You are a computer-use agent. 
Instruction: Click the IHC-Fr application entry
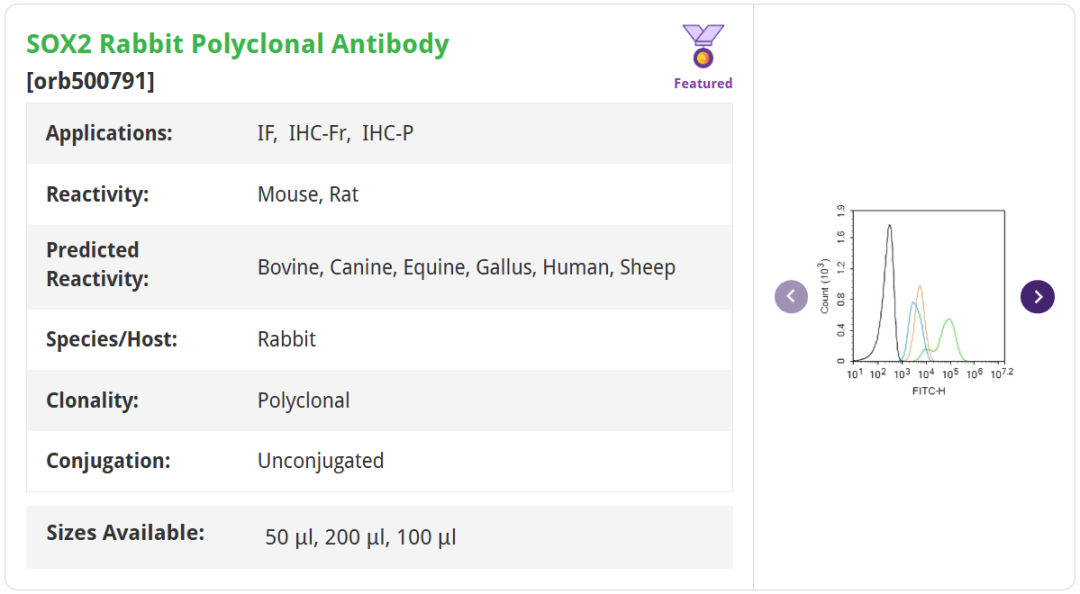tap(319, 133)
